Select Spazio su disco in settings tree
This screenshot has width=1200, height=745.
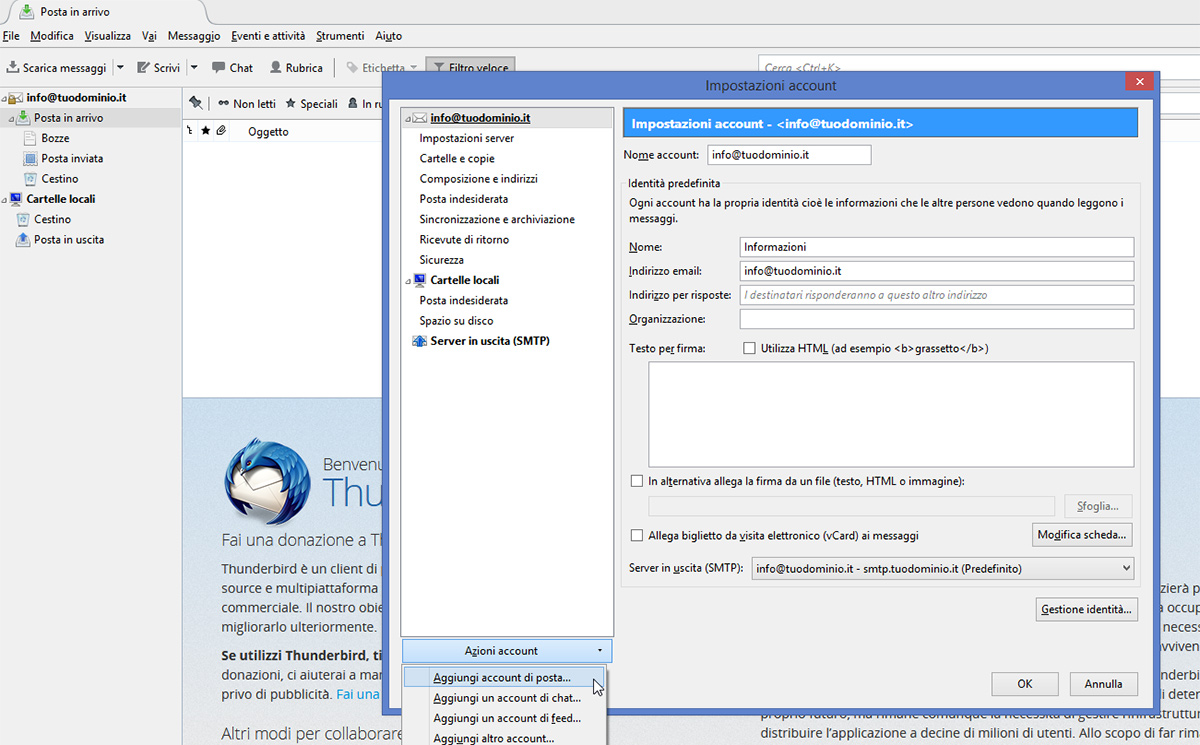click(457, 321)
